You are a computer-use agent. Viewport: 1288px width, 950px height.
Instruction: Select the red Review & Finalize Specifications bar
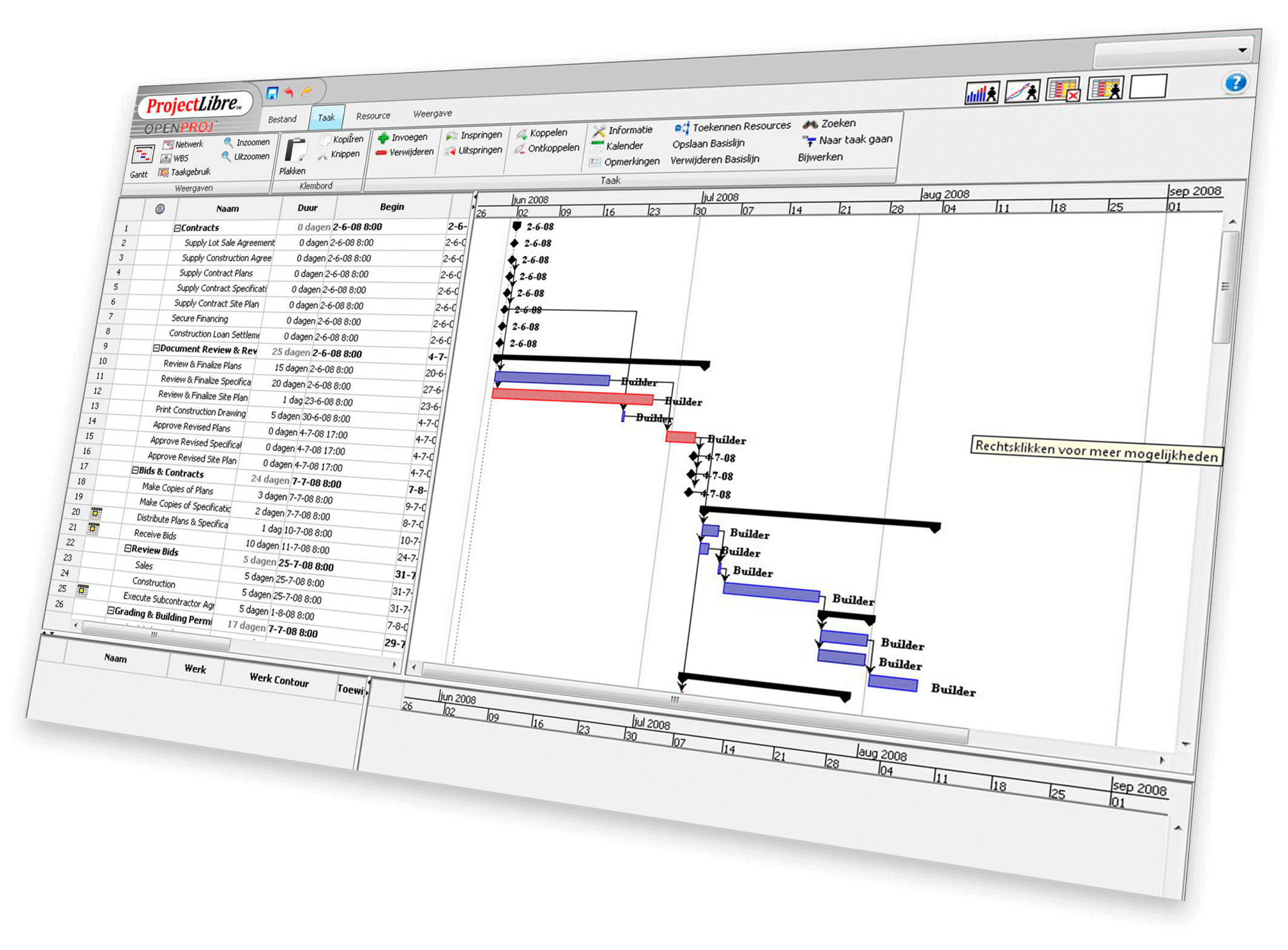pos(572,397)
